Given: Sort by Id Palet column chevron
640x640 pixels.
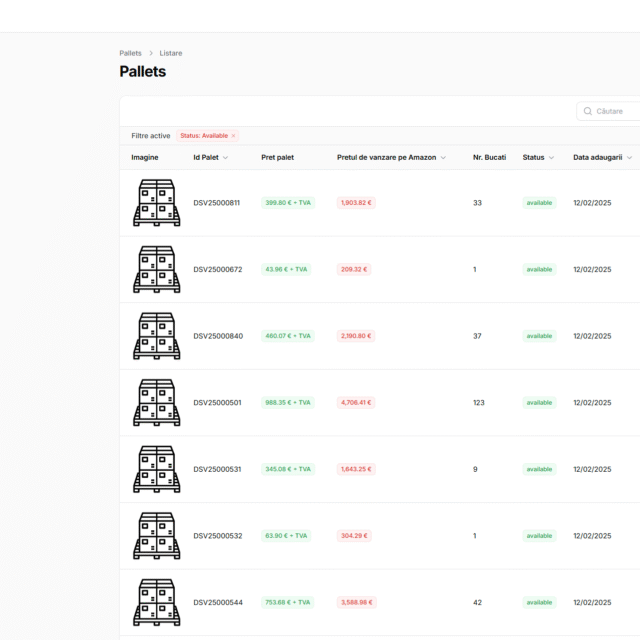Looking at the screenshot, I should coord(225,158).
